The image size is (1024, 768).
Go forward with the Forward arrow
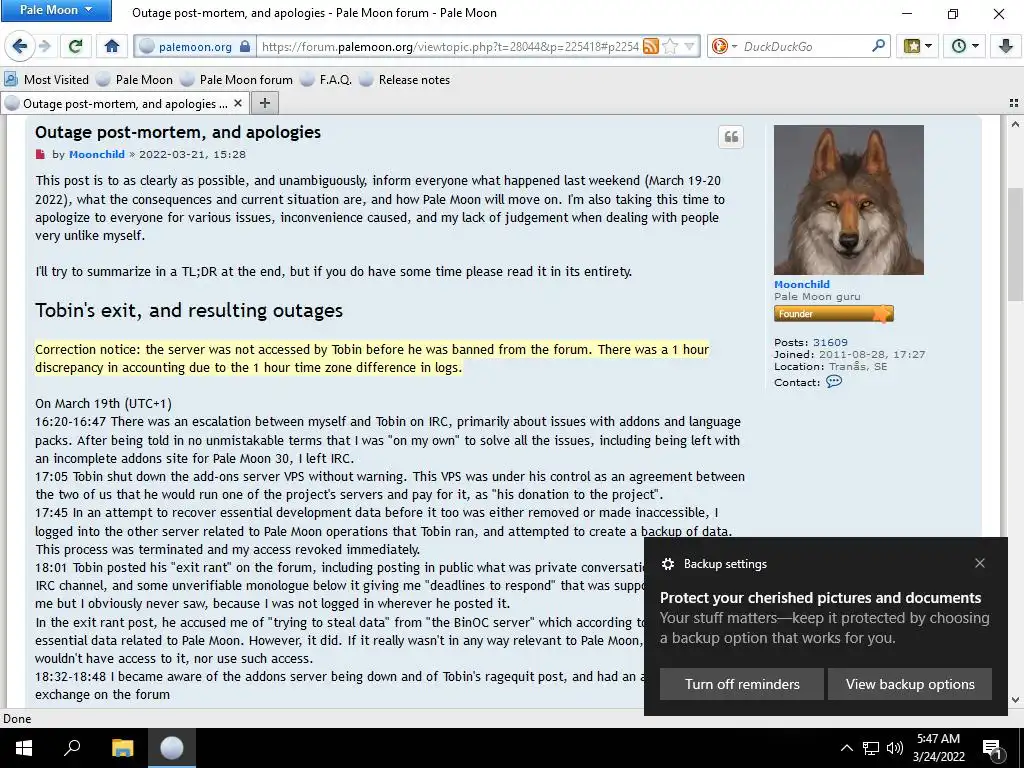(x=45, y=46)
